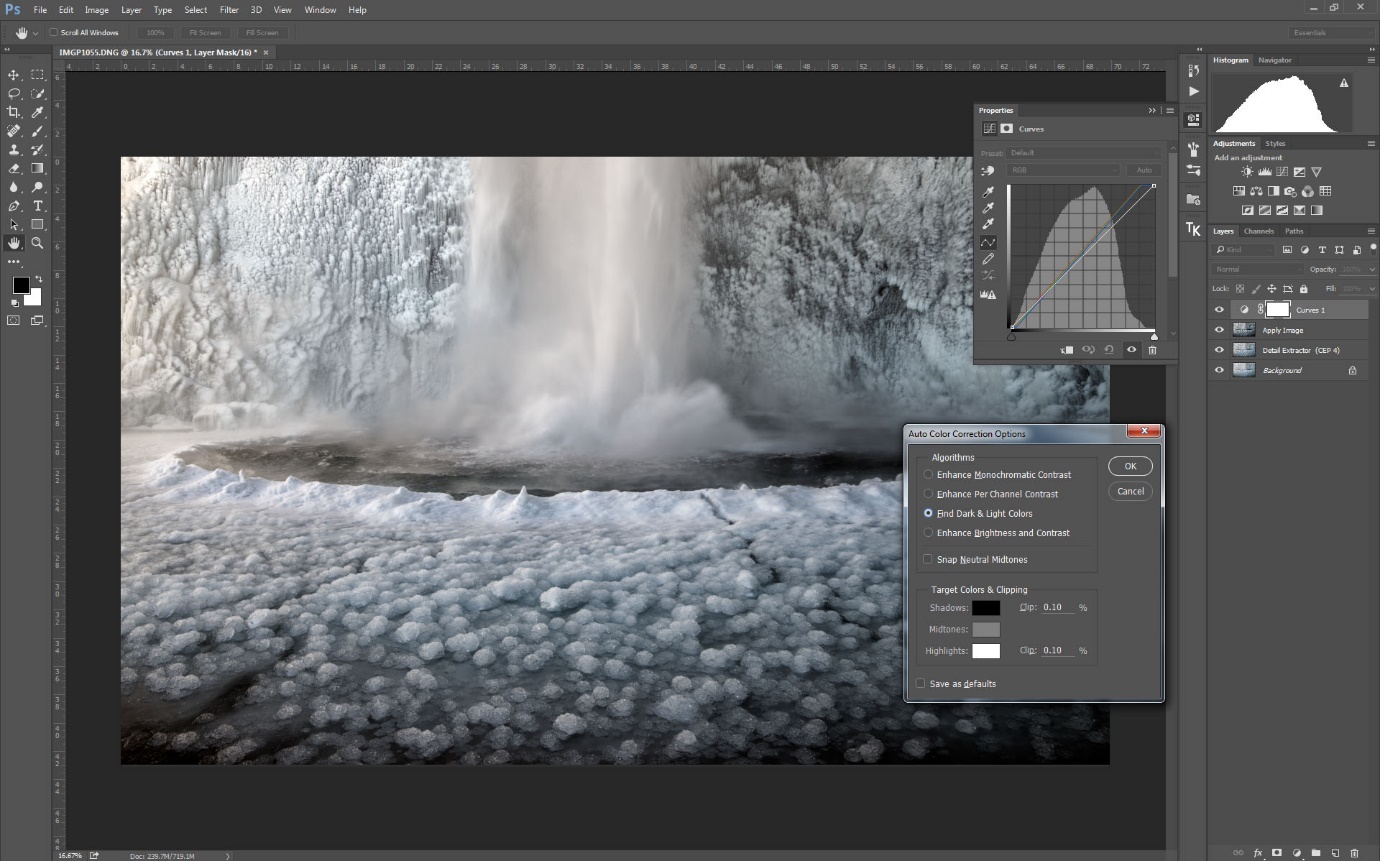Switch to the Paths tab
The image size is (1380, 861).
click(1294, 231)
